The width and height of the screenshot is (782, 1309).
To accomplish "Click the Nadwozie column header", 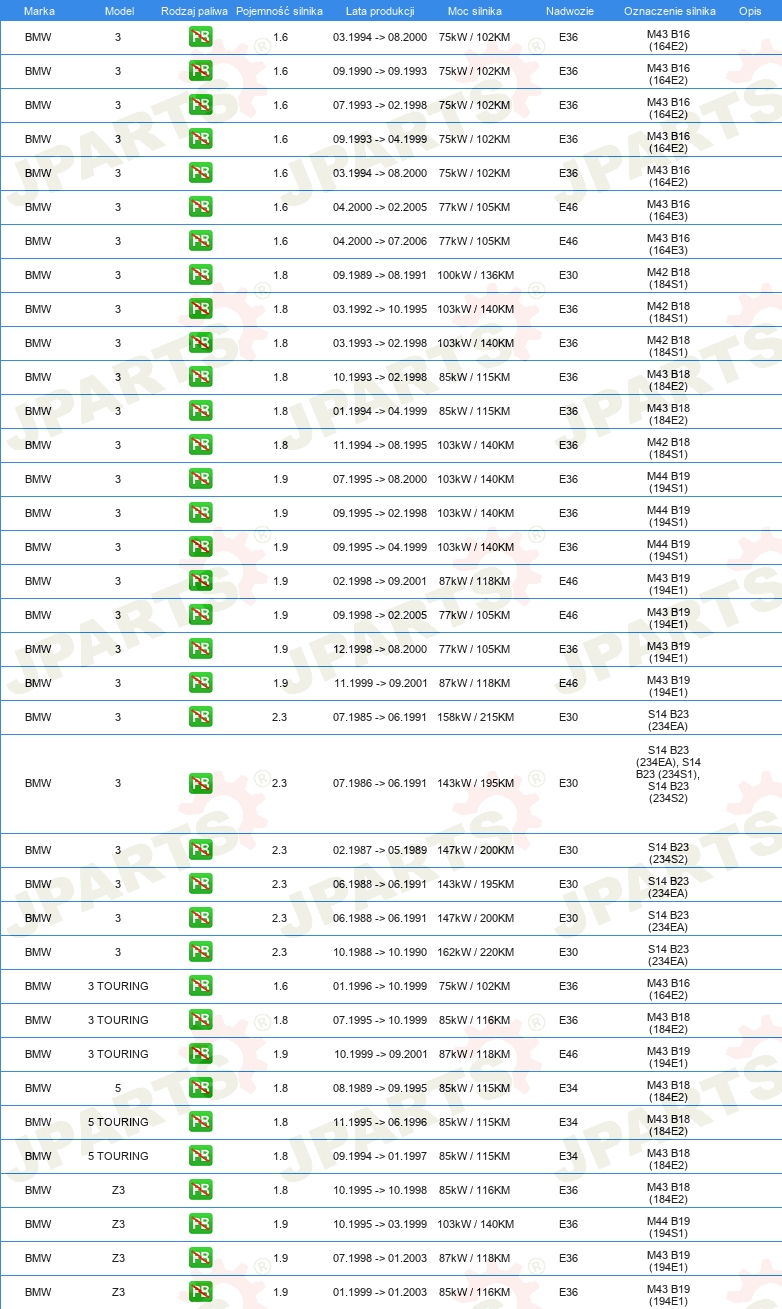I will point(568,11).
